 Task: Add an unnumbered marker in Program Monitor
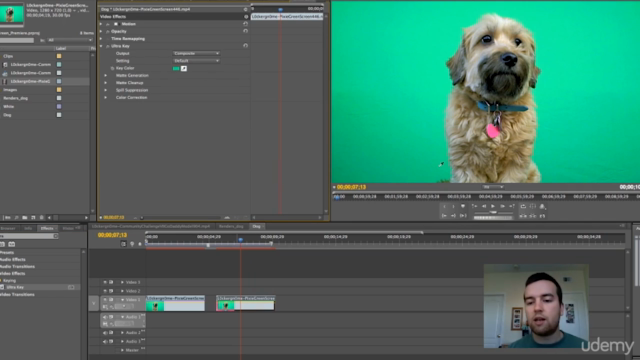click(463, 207)
